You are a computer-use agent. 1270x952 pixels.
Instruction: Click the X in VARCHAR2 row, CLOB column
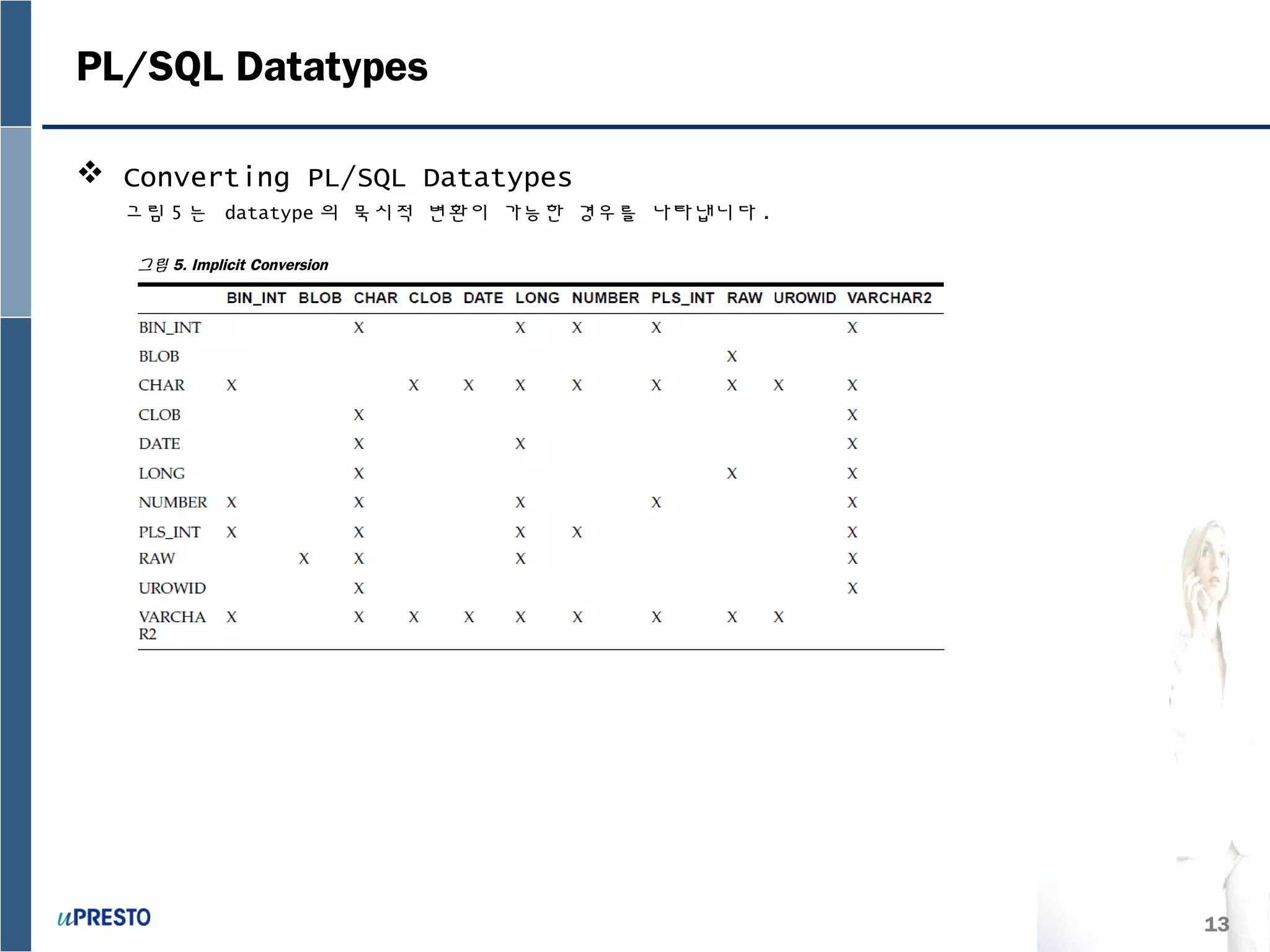click(x=414, y=617)
